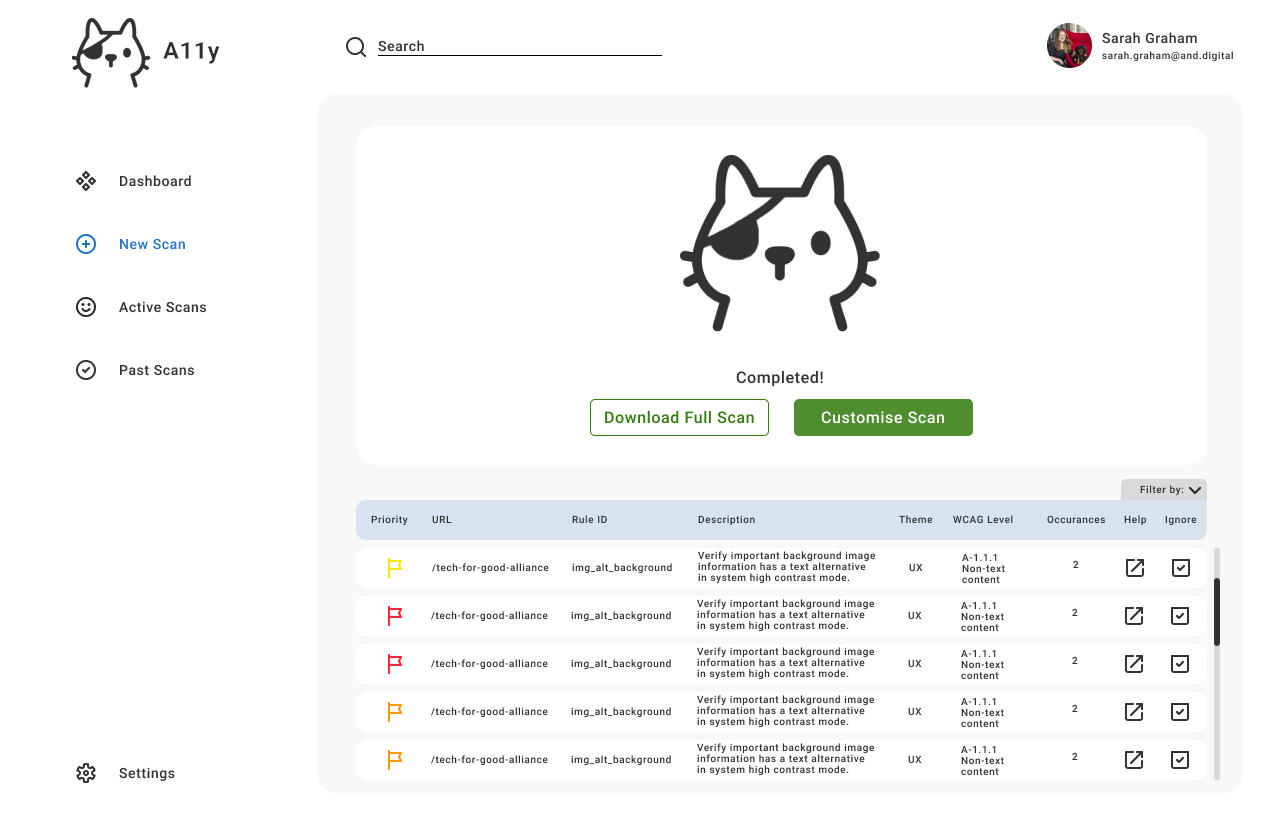
Task: Click the results table vertical scrollbar
Action: tap(1217, 612)
